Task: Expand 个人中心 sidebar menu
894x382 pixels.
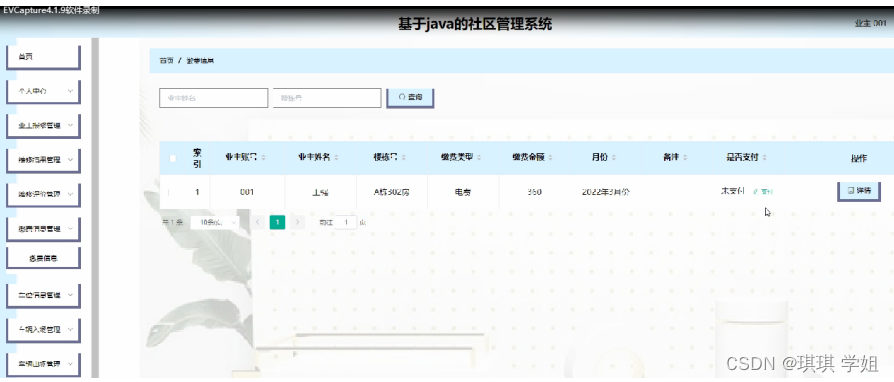Action: [x=43, y=91]
